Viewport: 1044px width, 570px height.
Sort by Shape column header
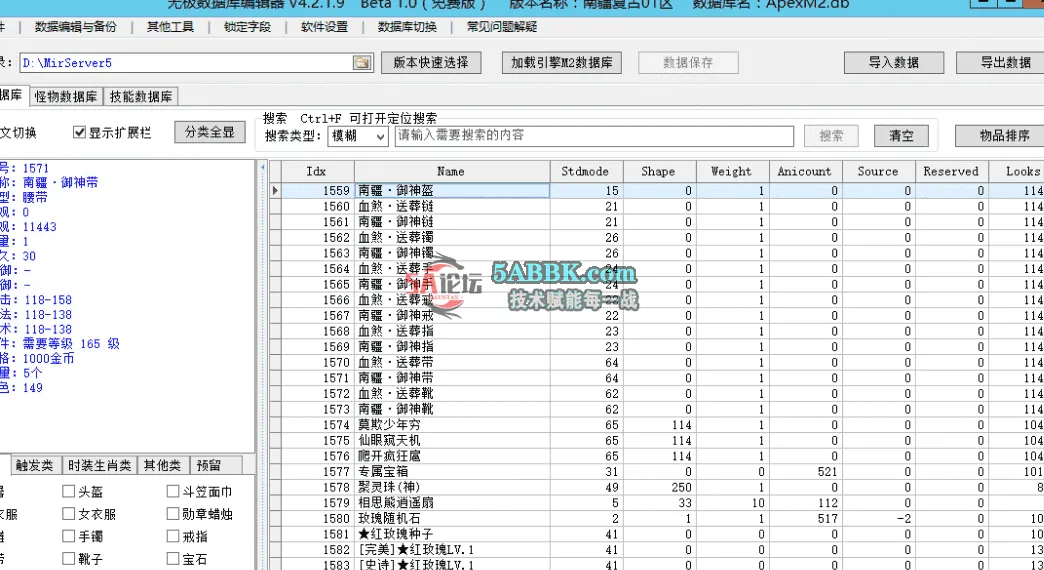pyautogui.click(x=659, y=172)
